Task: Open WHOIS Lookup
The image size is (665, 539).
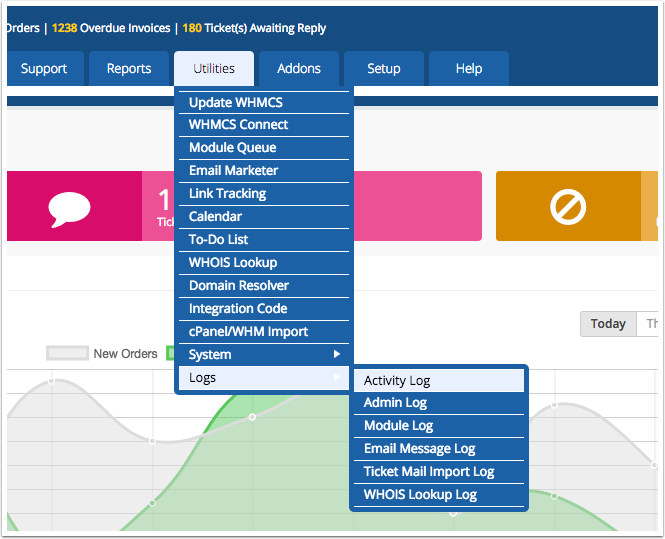Action: point(264,263)
